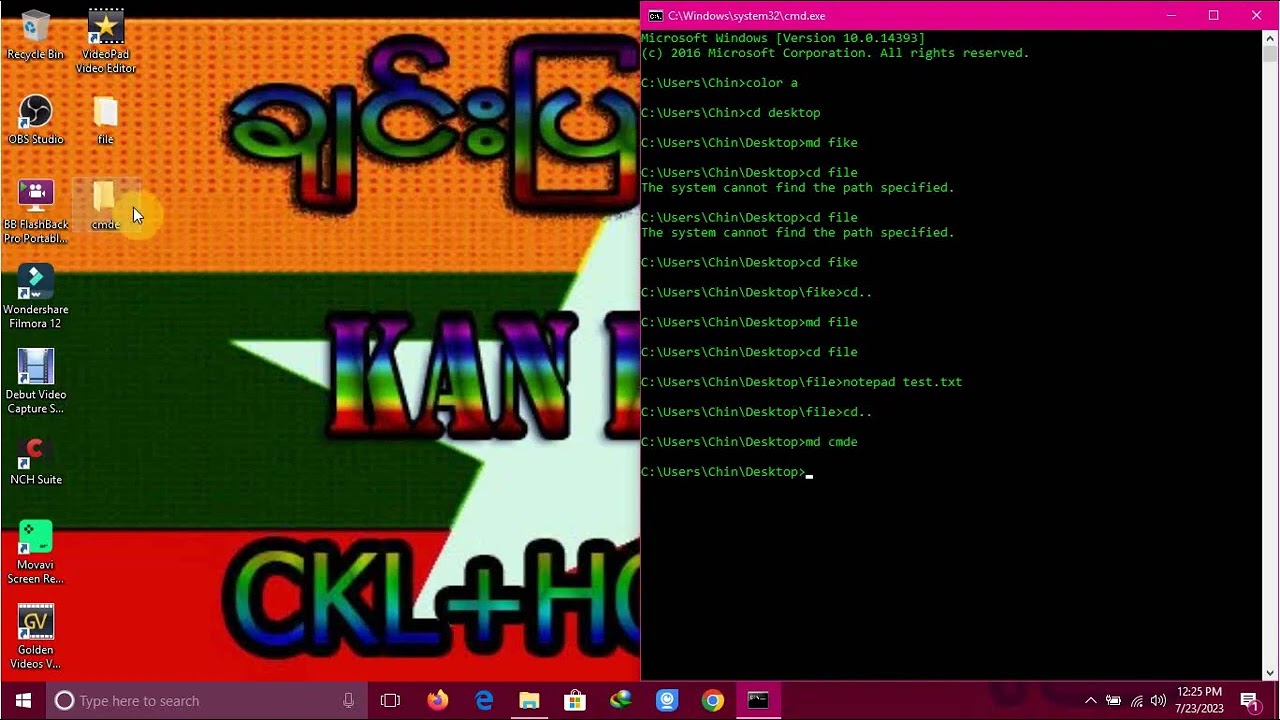Screen dimensions: 1280x720
Task: Select OBS Studio desktop shortcut
Action: (36, 120)
